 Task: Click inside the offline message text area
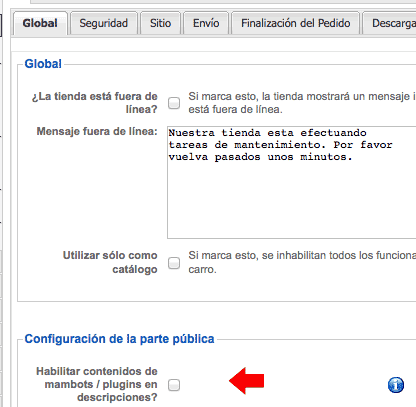[x=292, y=182]
